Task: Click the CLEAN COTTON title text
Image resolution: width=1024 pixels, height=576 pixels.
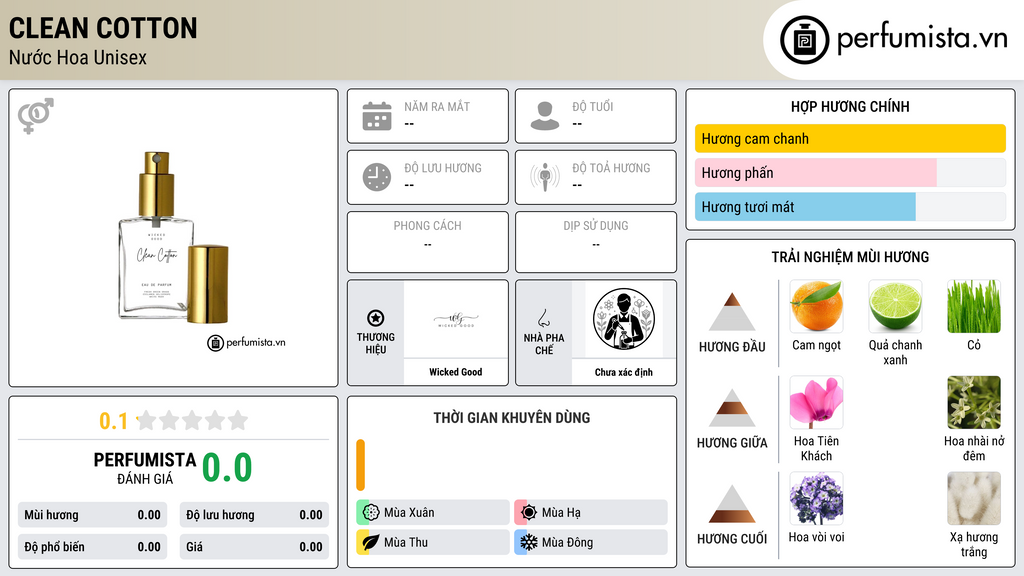Action: 103,28
